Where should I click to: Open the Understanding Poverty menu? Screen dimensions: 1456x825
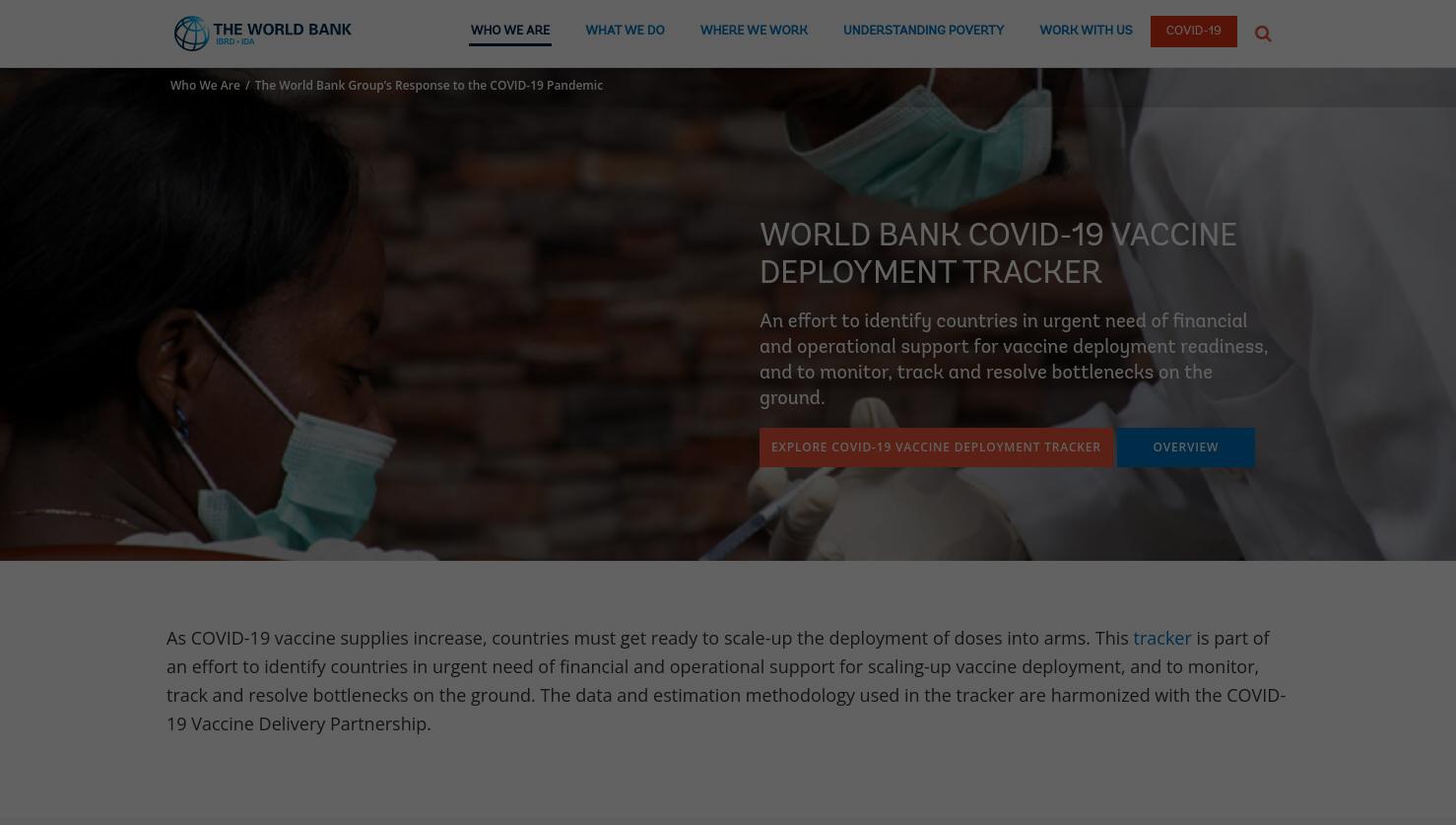click(x=923, y=32)
